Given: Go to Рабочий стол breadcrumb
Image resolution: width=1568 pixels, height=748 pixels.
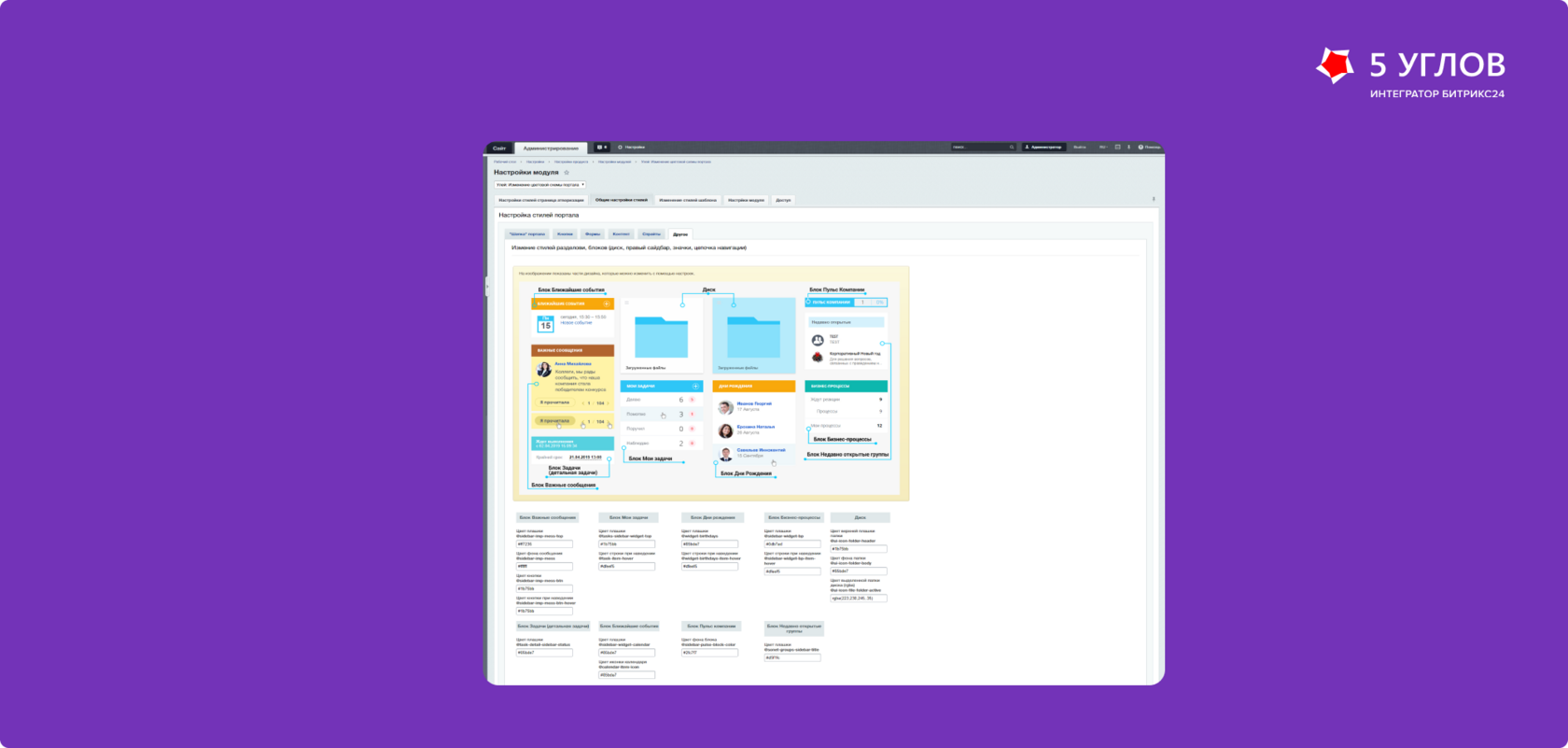Looking at the screenshot, I should [x=505, y=162].
